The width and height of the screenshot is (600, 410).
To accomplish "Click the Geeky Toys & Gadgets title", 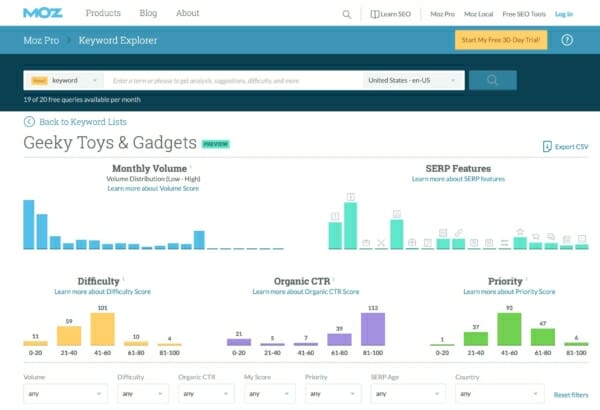I will click(x=110, y=143).
